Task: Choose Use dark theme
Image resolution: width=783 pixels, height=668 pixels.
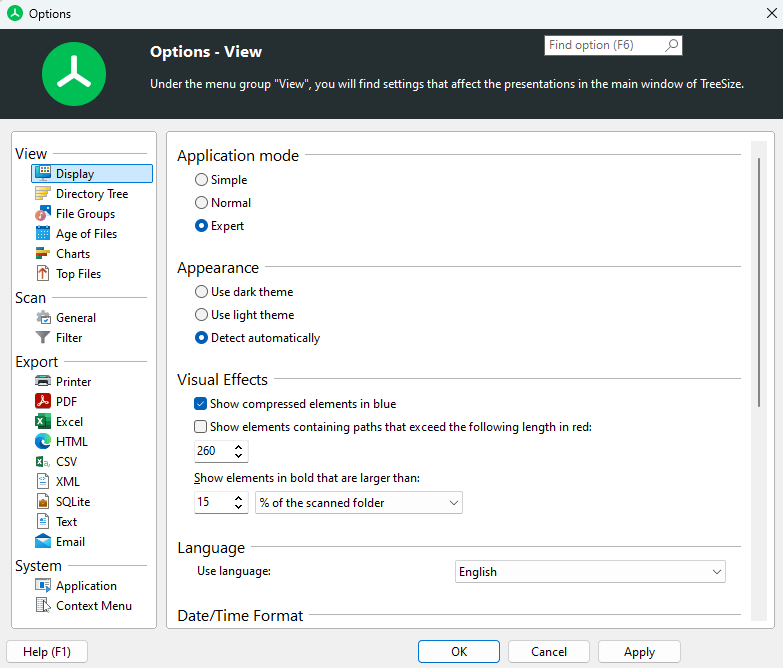Action: [201, 291]
